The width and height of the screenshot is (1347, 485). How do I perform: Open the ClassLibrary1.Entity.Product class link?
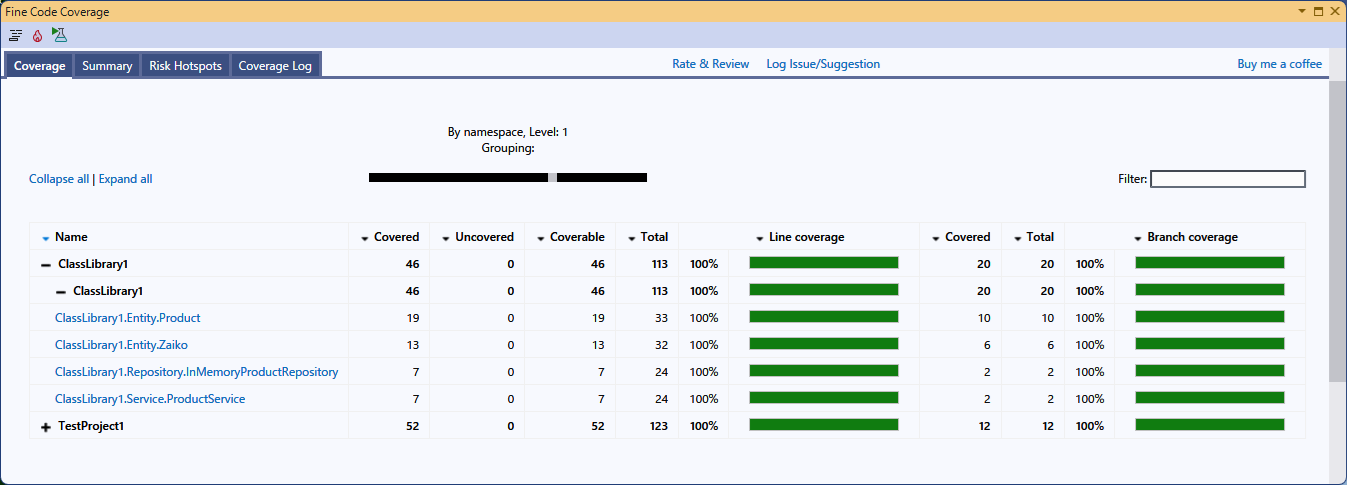(x=128, y=318)
